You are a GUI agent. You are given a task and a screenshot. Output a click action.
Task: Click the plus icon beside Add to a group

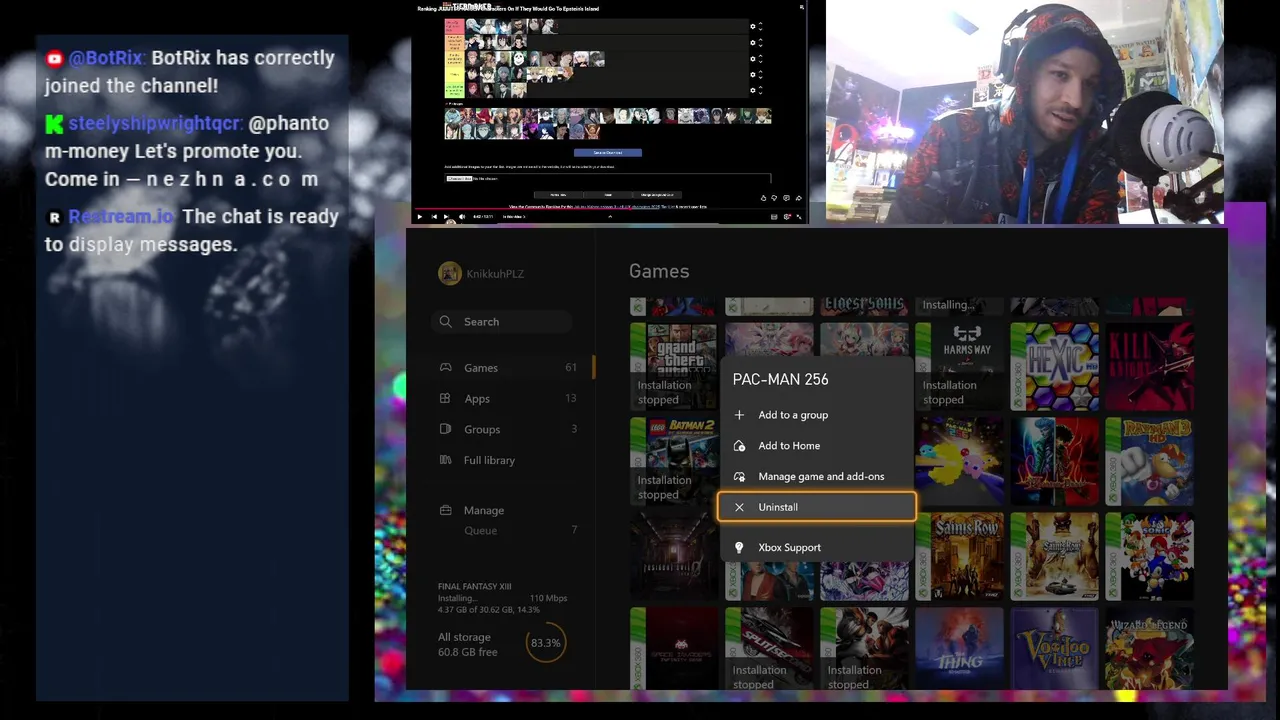(x=739, y=415)
